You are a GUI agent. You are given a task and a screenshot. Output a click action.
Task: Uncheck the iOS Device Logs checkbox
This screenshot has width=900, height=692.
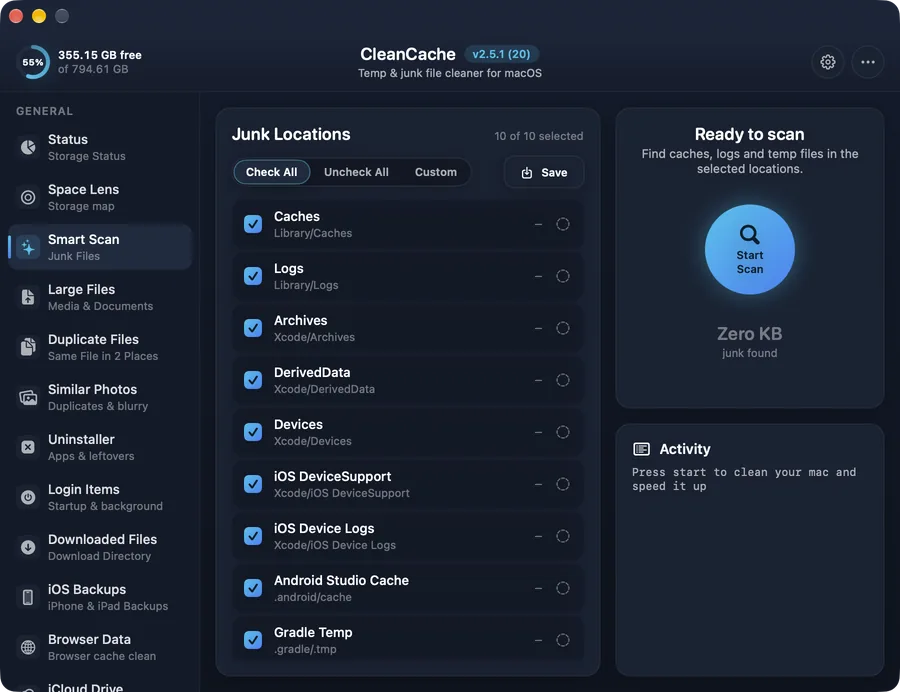click(x=253, y=536)
